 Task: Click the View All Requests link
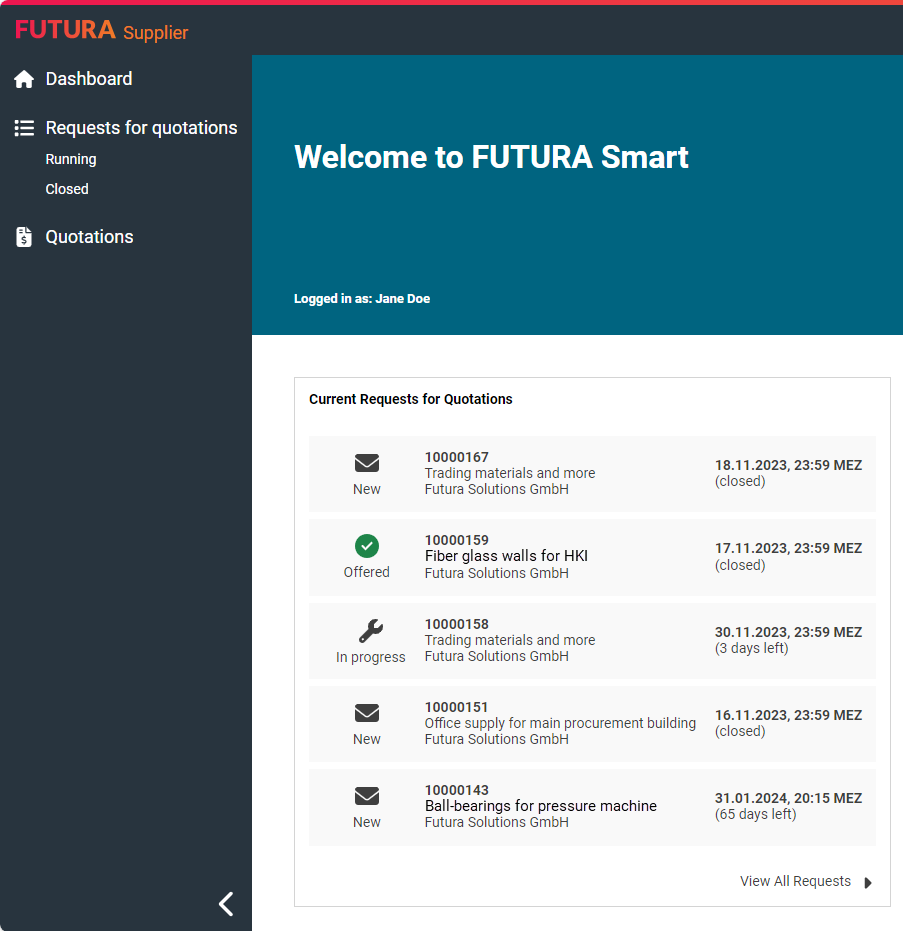pos(795,882)
